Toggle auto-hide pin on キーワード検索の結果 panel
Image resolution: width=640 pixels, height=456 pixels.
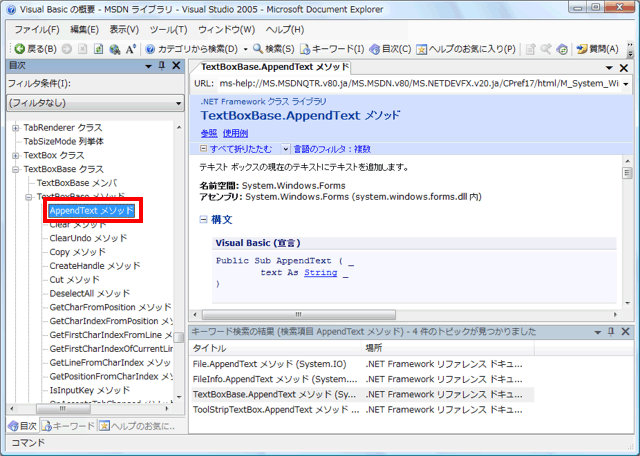pyautogui.click(x=611, y=331)
